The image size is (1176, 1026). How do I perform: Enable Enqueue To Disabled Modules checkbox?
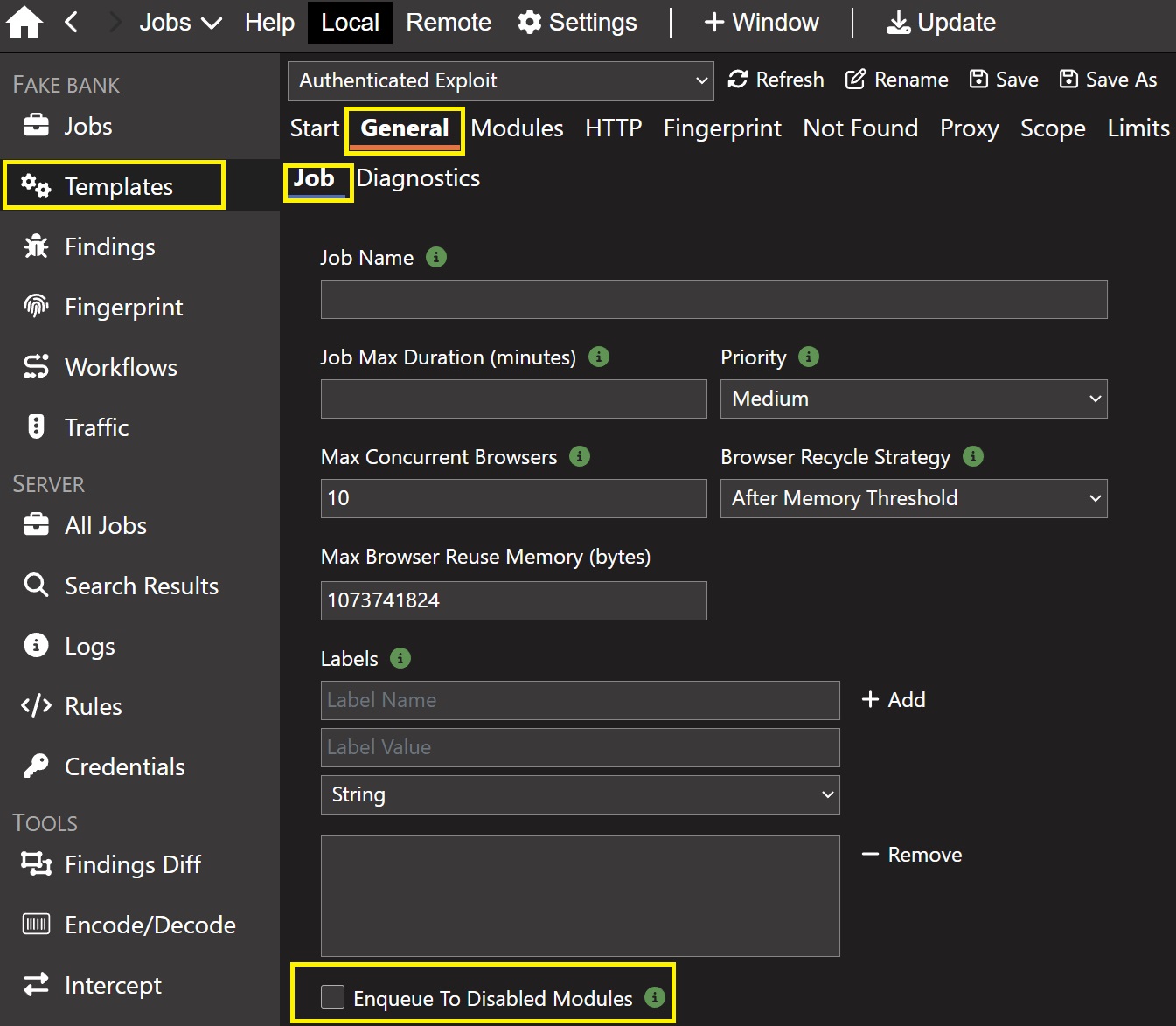coord(333,997)
